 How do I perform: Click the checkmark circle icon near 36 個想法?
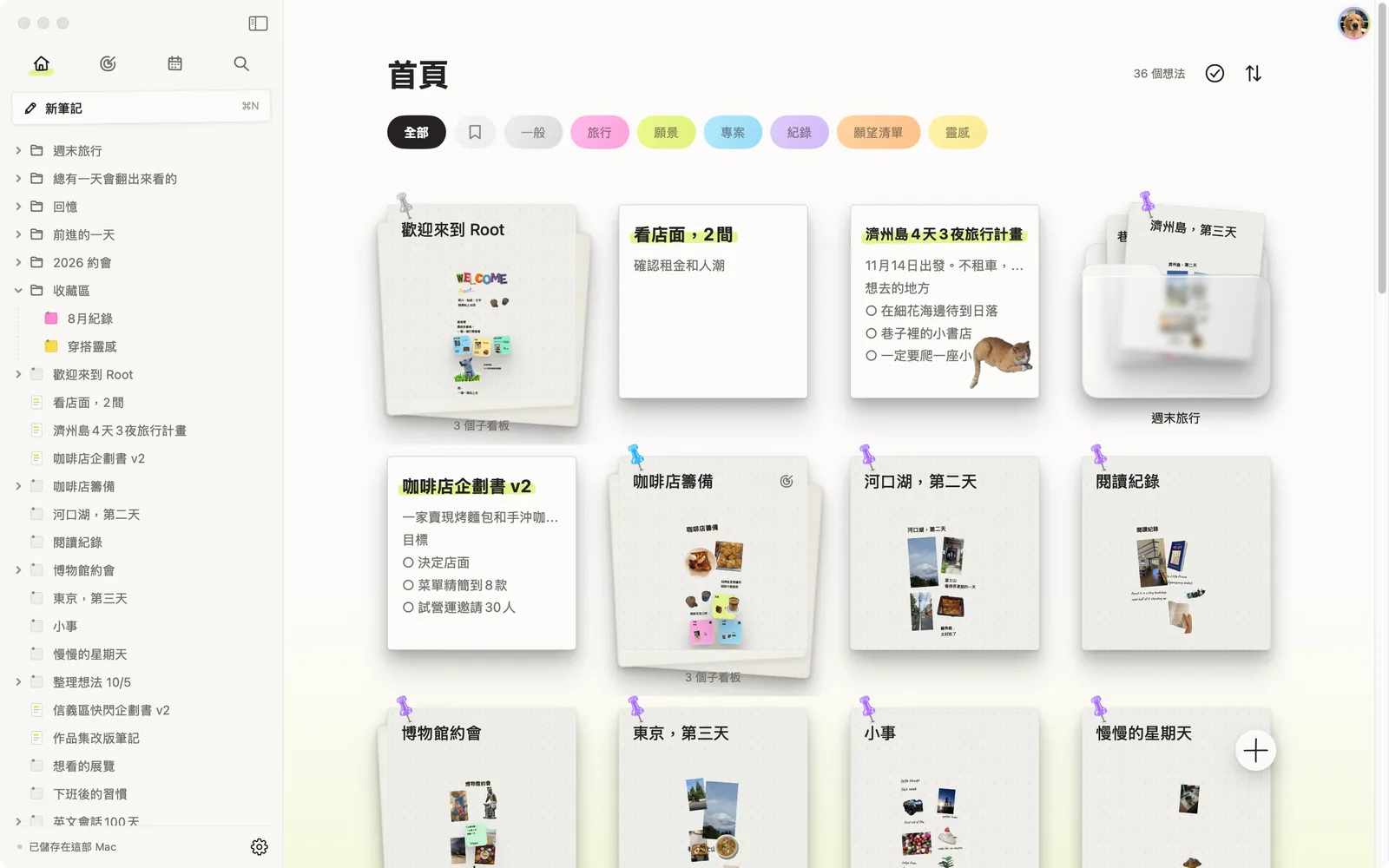tap(1215, 74)
